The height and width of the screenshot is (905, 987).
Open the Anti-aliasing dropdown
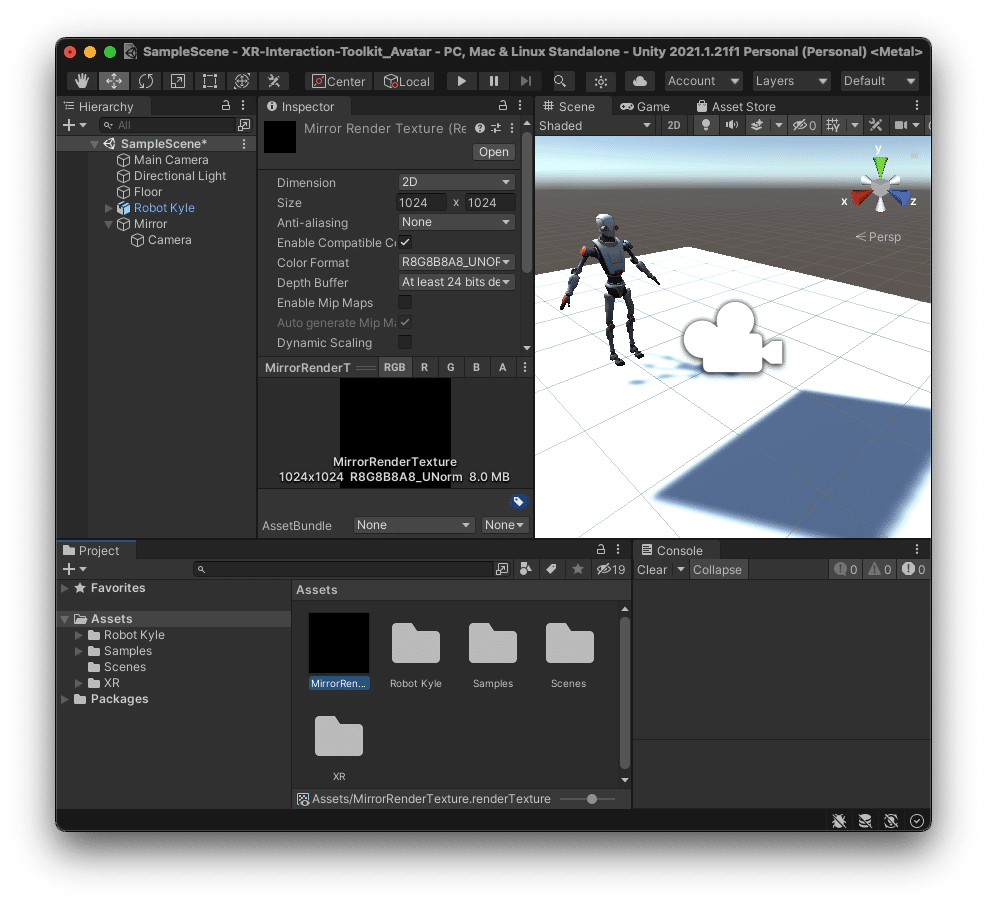[x=456, y=222]
